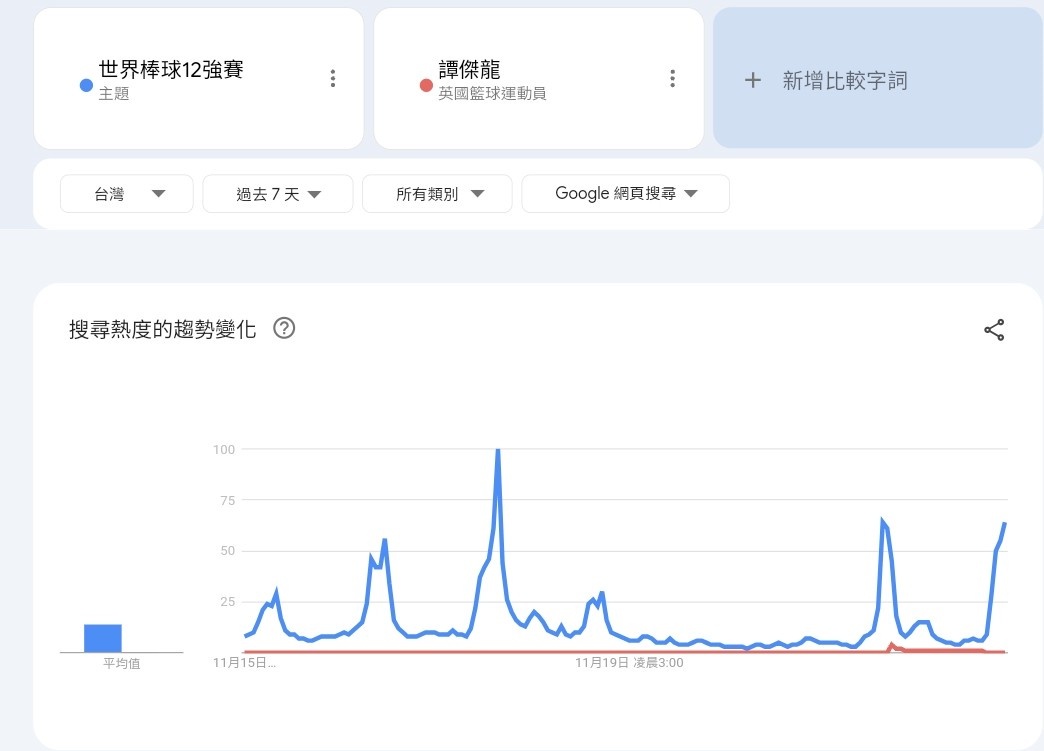This screenshot has height=751, width=1044.
Task: Open the options menu for 世界棒球12強賽
Action: [333, 79]
